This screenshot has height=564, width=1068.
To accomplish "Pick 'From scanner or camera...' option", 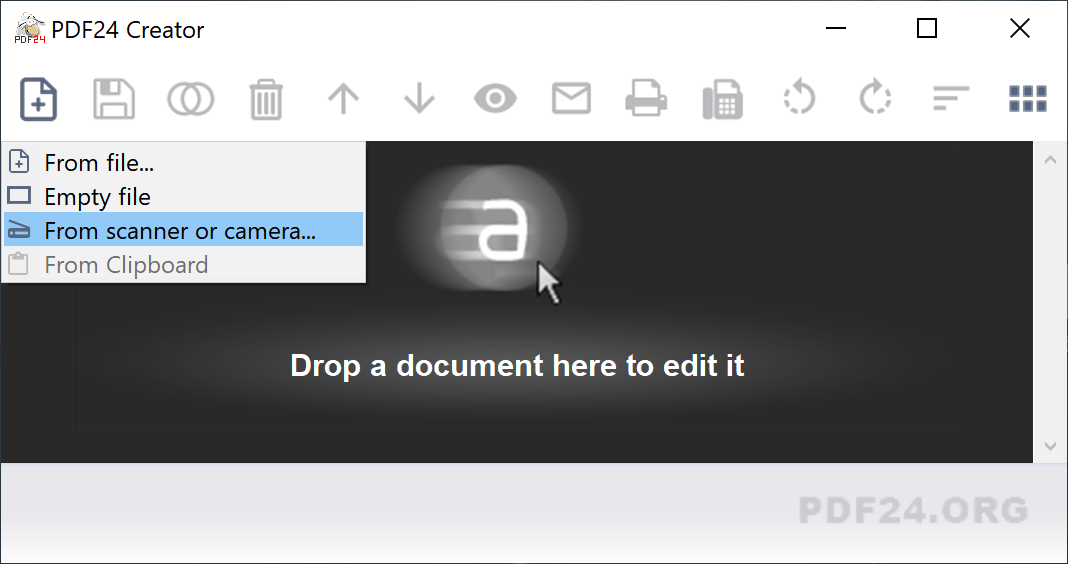I will [180, 231].
